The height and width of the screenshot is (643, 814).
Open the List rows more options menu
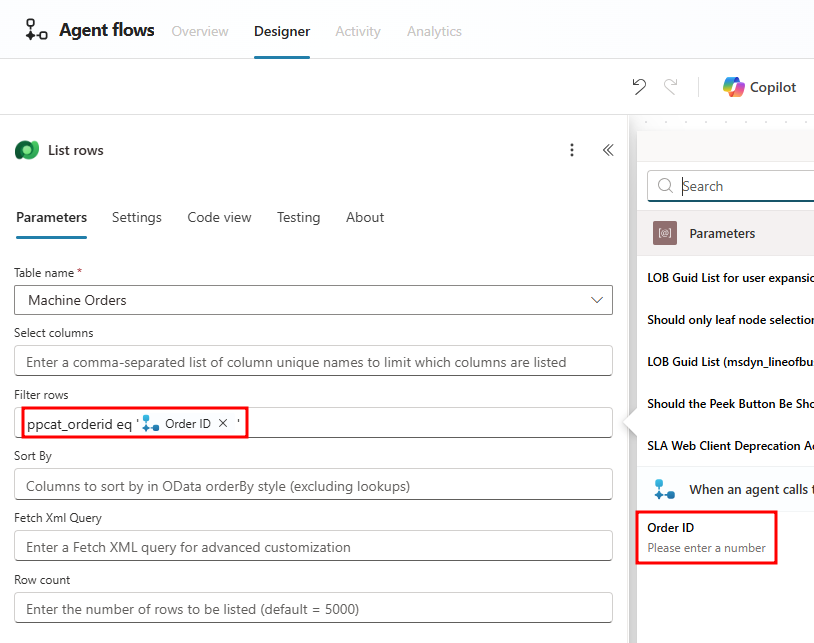pos(572,150)
